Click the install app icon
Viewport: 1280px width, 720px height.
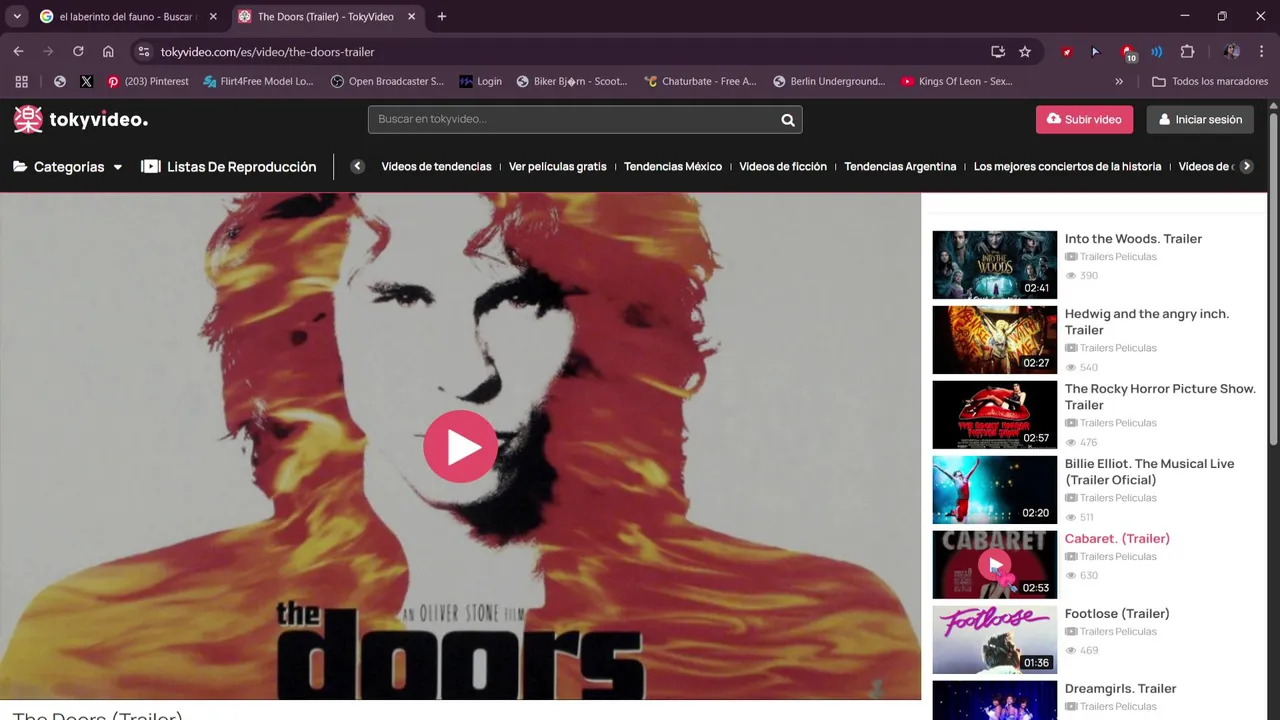[x=997, y=52]
